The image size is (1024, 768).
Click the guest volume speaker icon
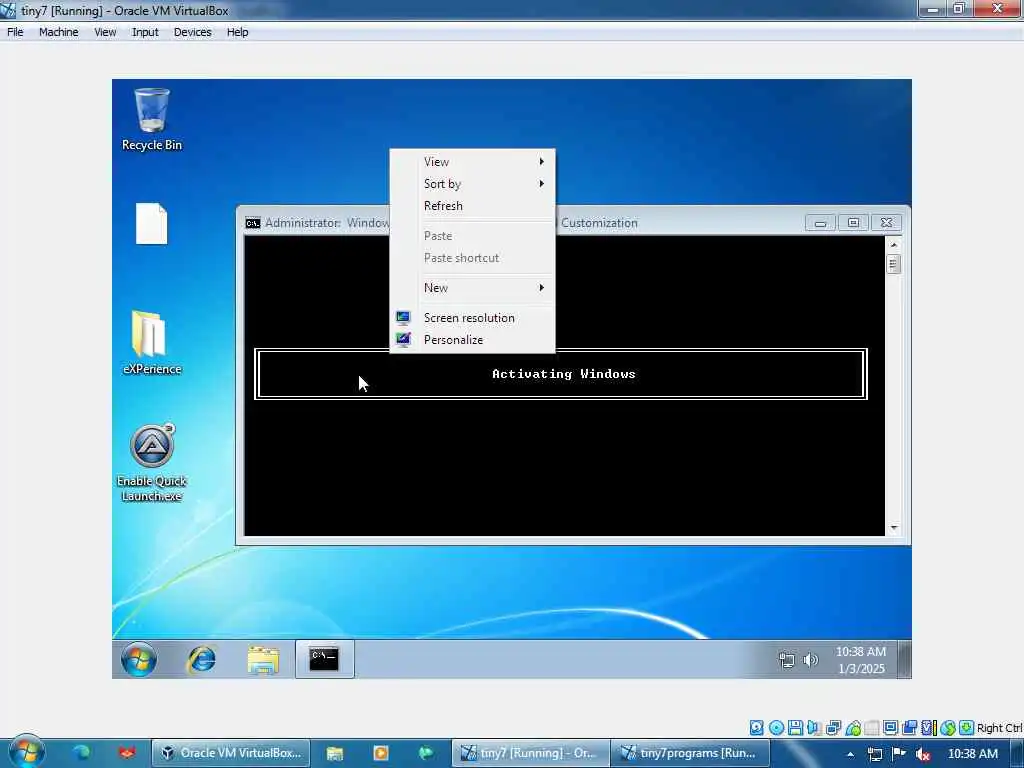pos(810,660)
